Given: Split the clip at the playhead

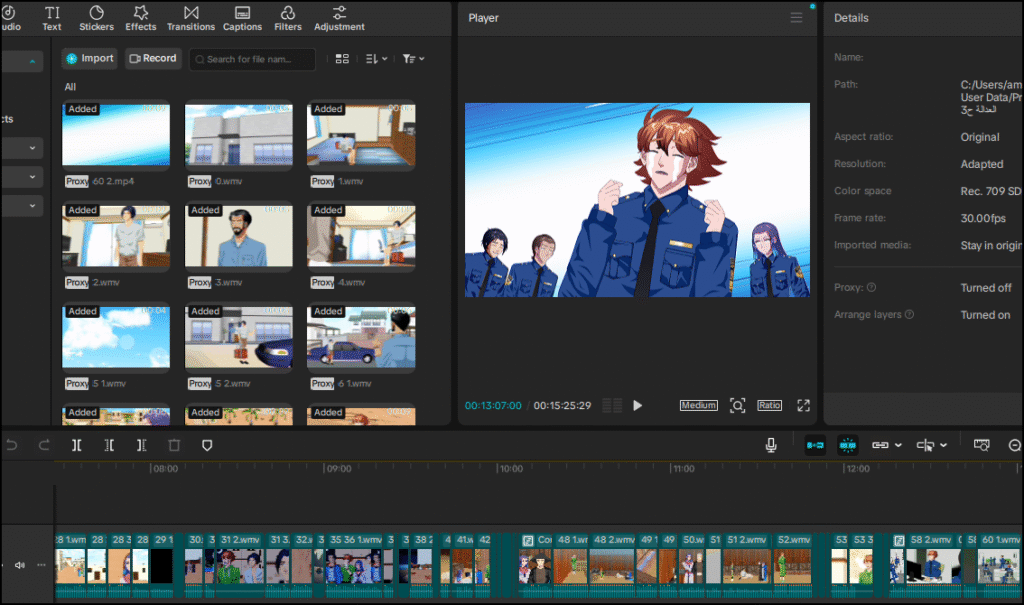Looking at the screenshot, I should point(76,446).
